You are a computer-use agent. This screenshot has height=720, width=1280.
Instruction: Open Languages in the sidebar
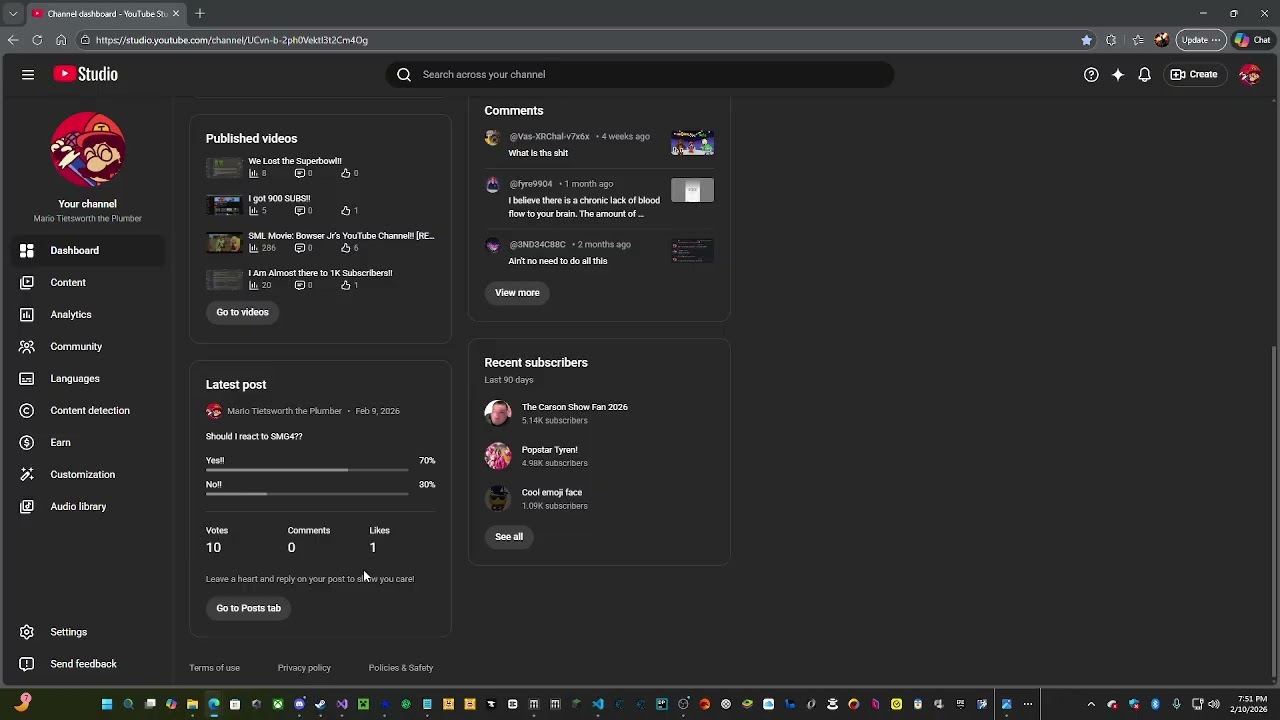pyautogui.click(x=87, y=378)
